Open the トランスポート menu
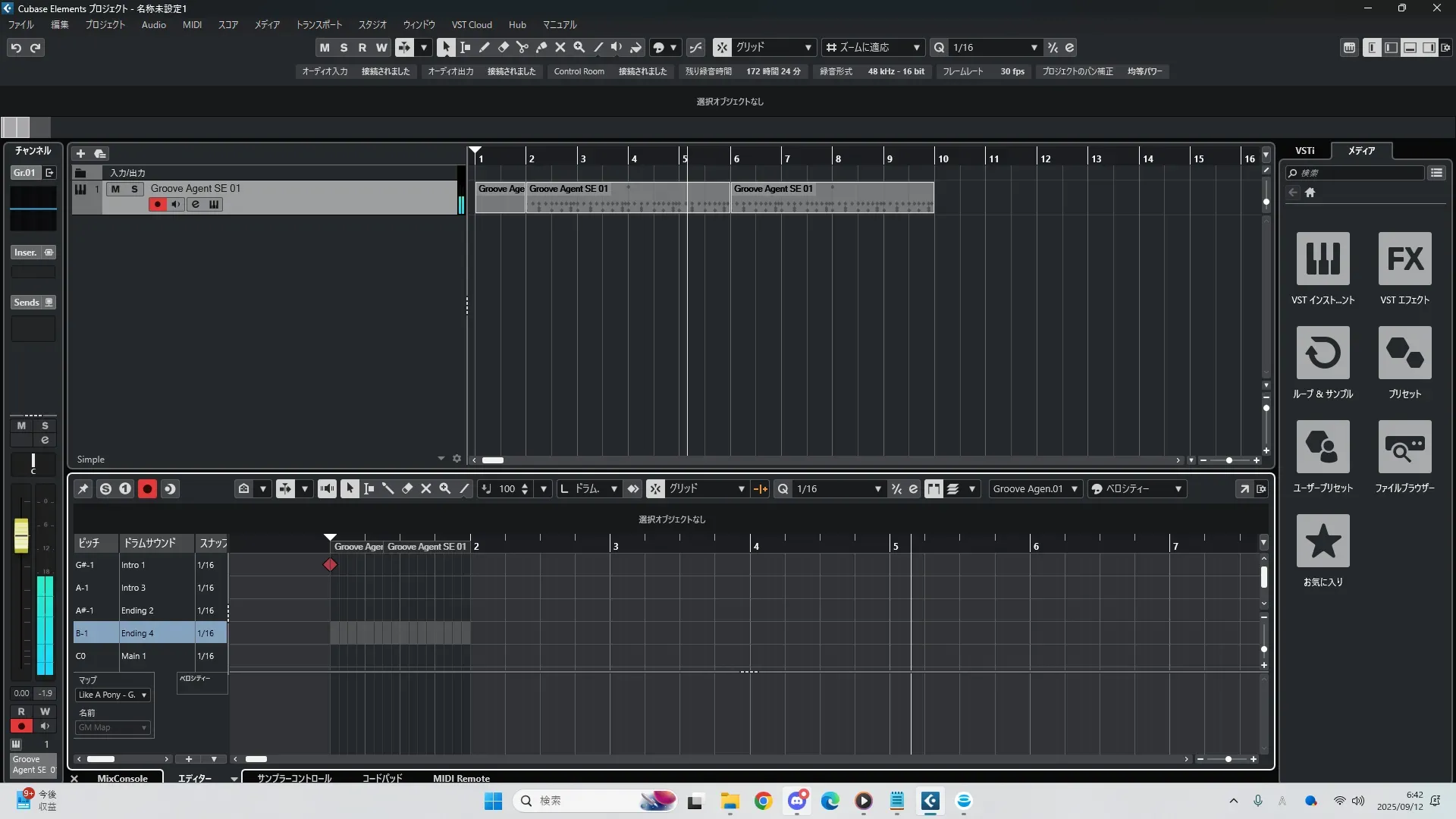Viewport: 1456px width, 819px height. pos(318,25)
